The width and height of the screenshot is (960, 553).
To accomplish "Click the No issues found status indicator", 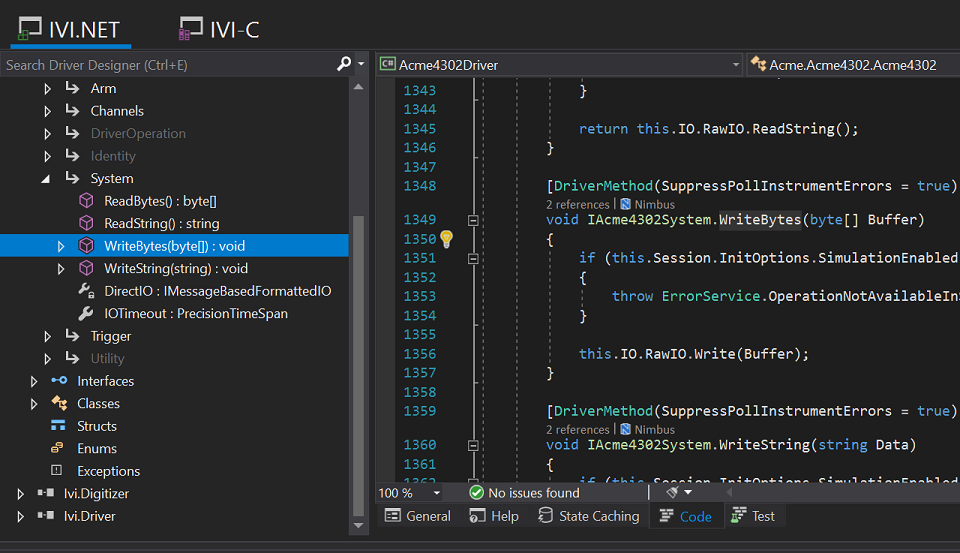I will click(525, 493).
